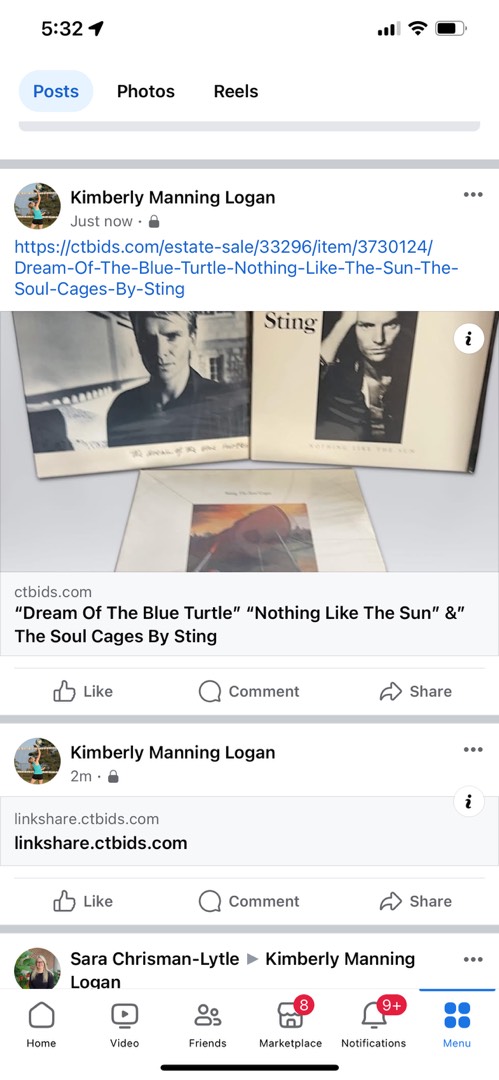This screenshot has height=1080, width=499.
Task: Tap info icon on linkshare.ctbids.com card
Action: point(469,802)
